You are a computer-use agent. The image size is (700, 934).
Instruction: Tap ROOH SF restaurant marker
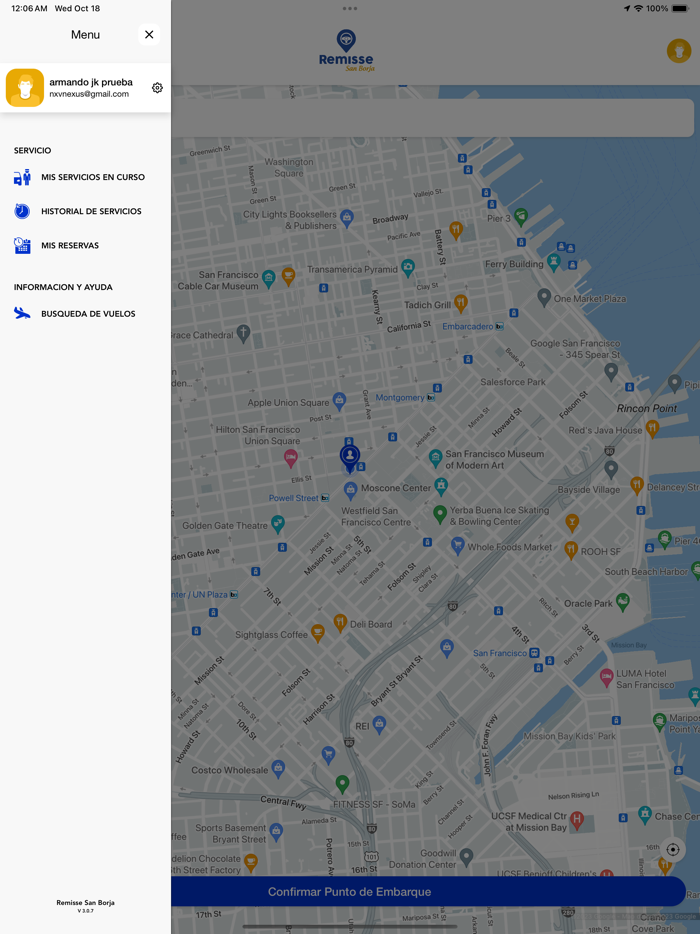click(571, 550)
